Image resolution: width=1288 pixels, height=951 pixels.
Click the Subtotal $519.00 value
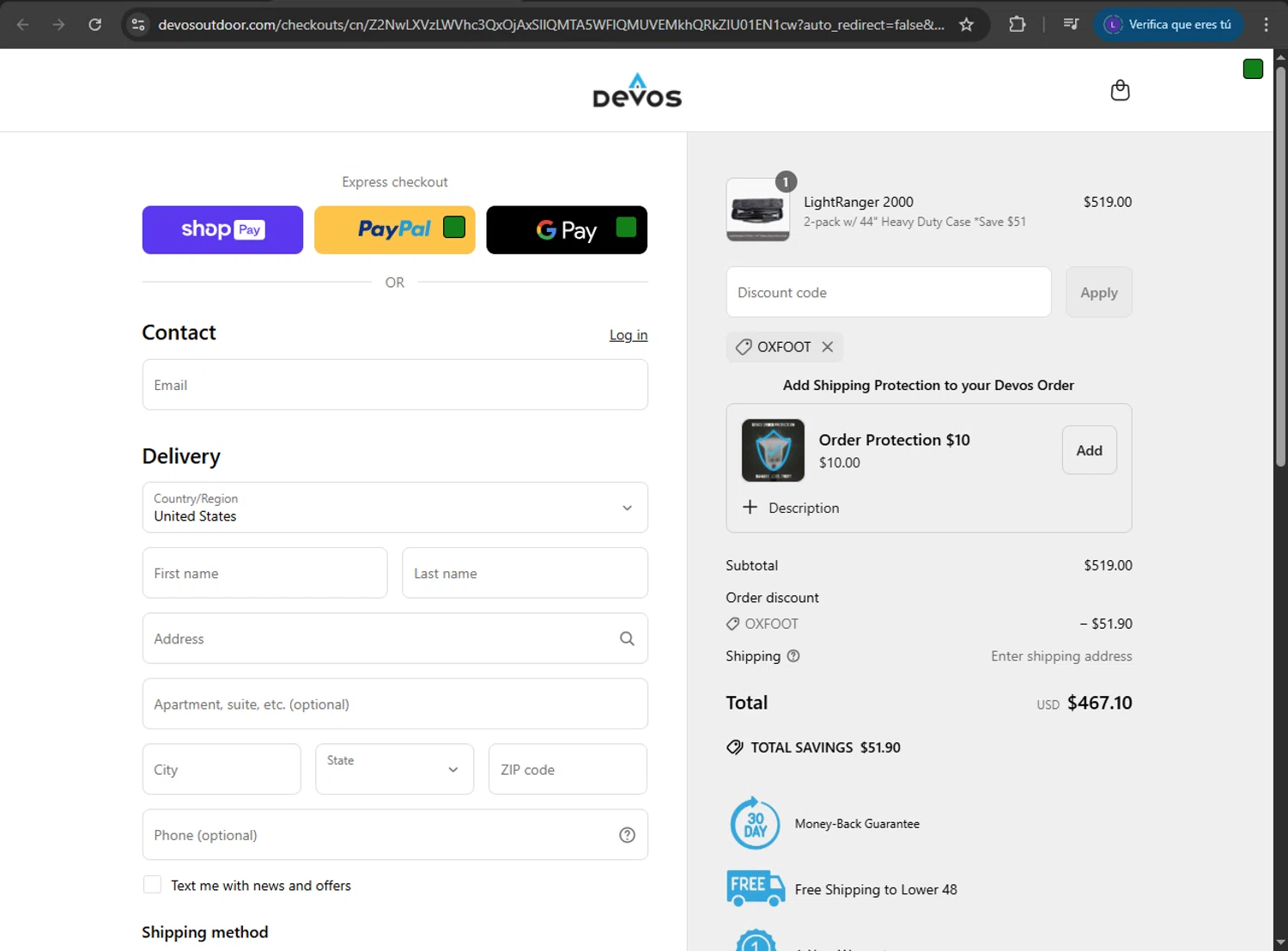click(1108, 565)
